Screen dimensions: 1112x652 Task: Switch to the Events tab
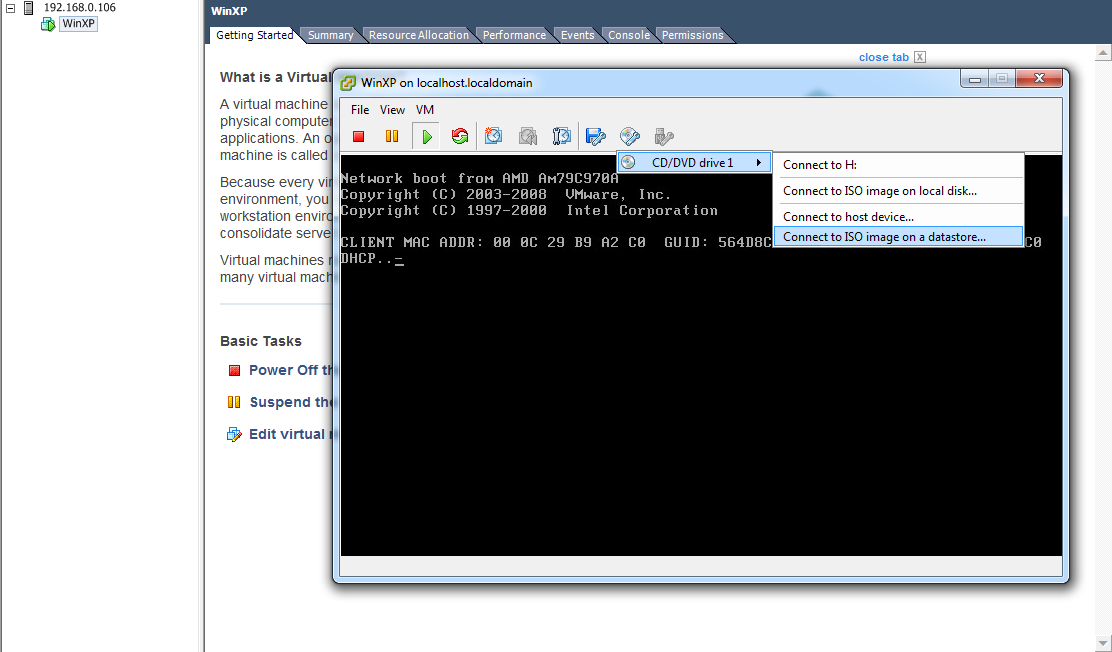pyautogui.click(x=577, y=35)
